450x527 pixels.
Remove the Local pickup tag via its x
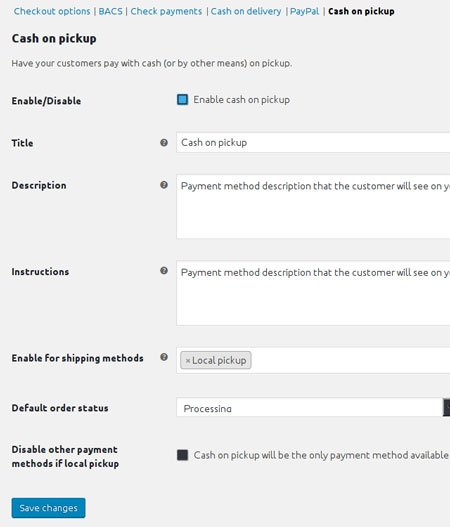point(188,361)
